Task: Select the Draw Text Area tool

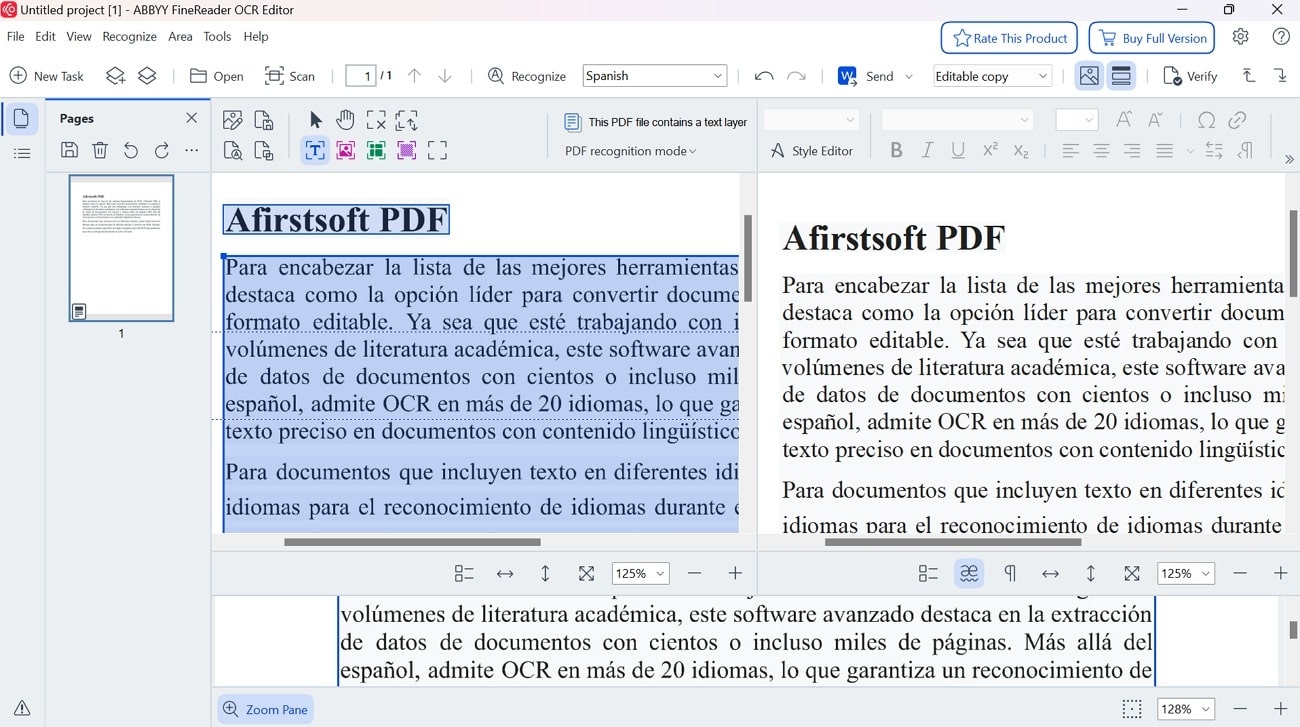Action: tap(315, 151)
